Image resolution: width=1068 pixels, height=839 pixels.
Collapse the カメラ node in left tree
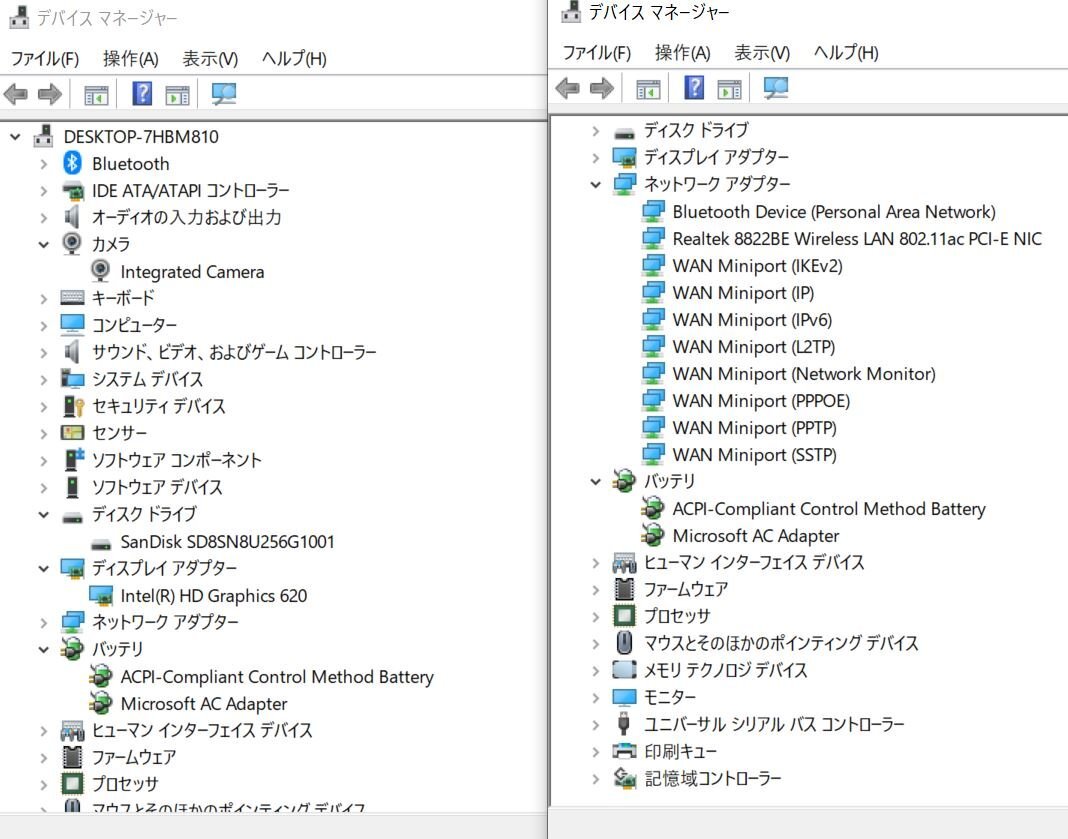point(44,244)
